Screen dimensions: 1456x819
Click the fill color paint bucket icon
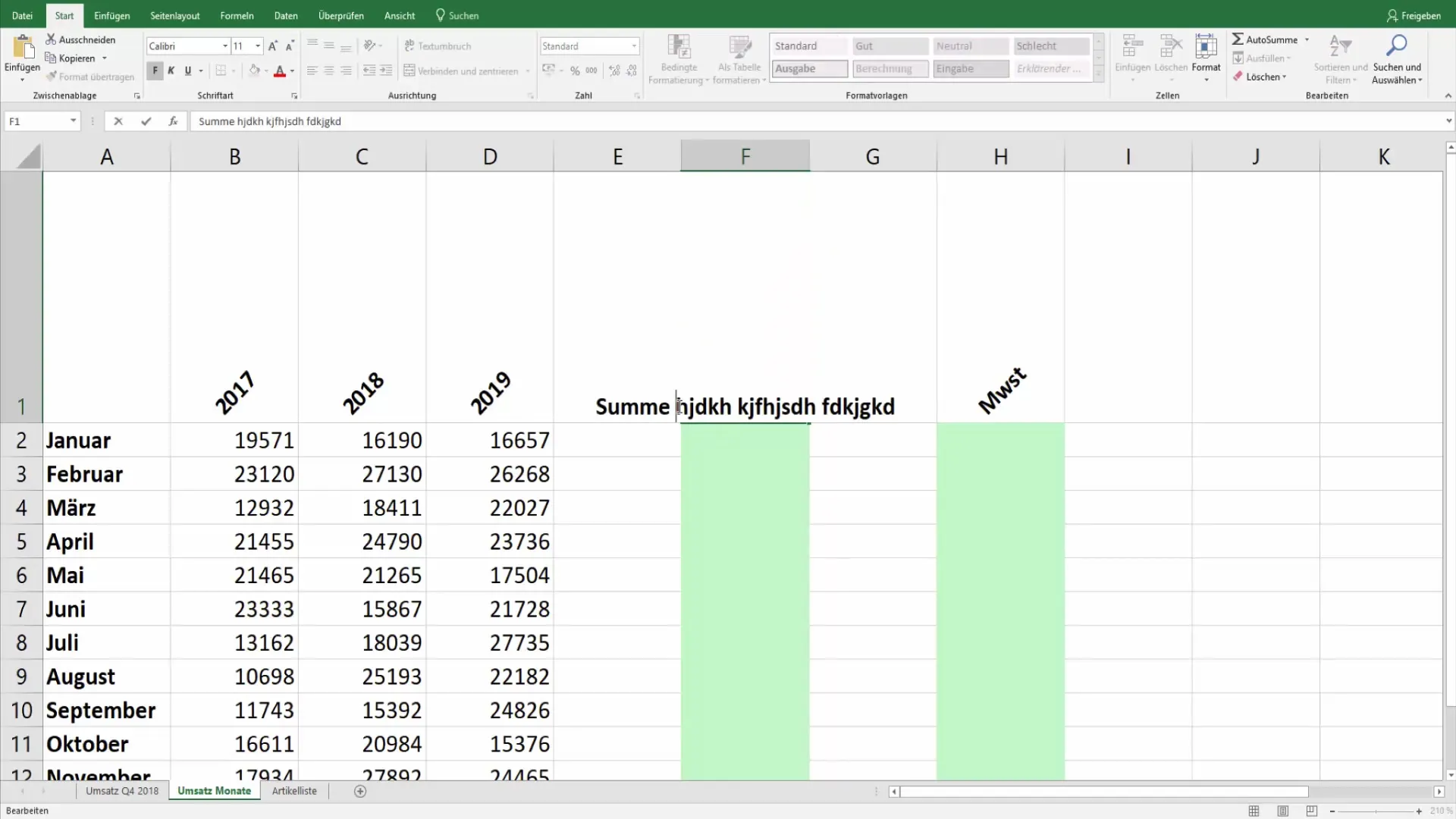[255, 71]
